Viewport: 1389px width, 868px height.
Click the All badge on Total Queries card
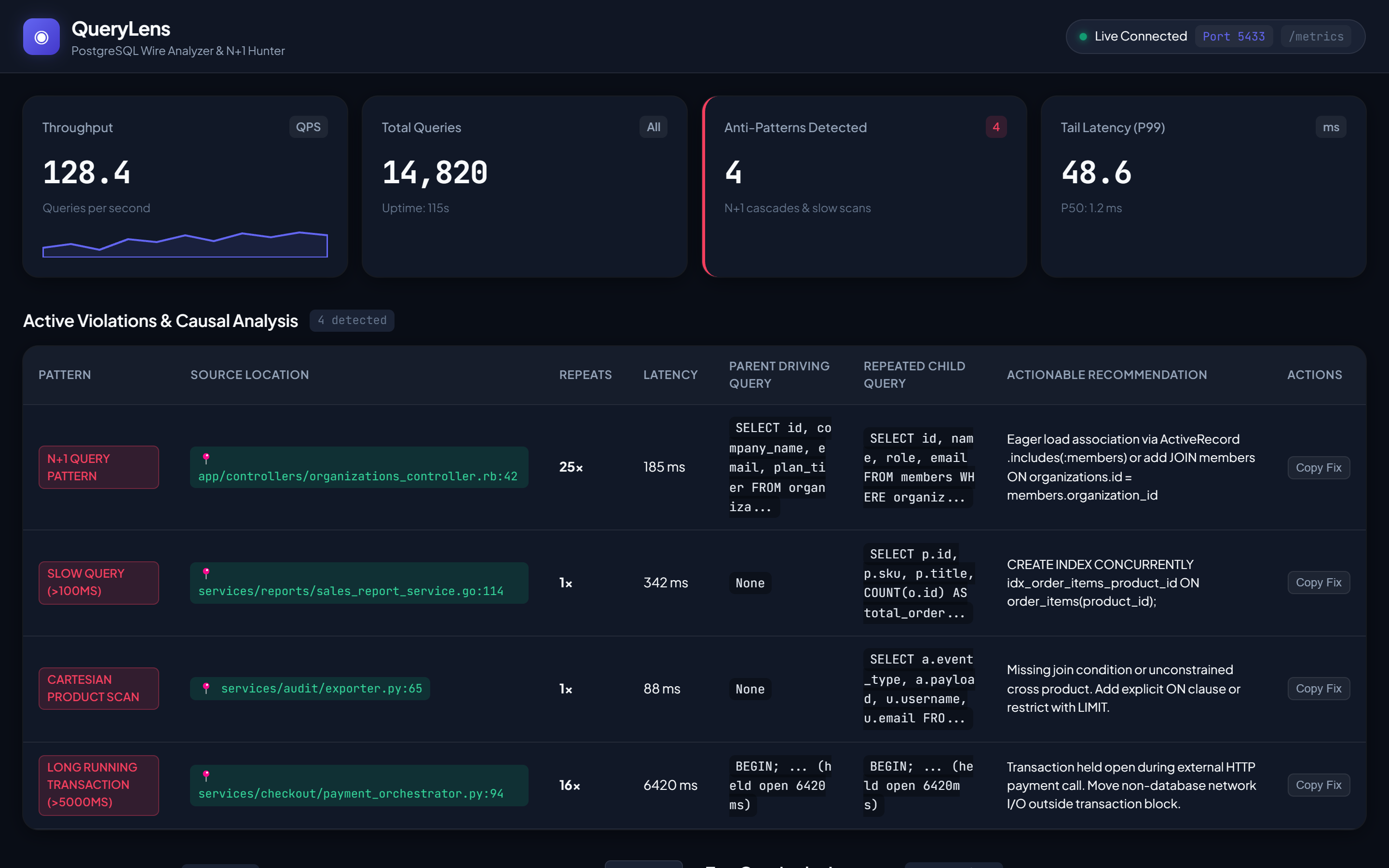(653, 127)
